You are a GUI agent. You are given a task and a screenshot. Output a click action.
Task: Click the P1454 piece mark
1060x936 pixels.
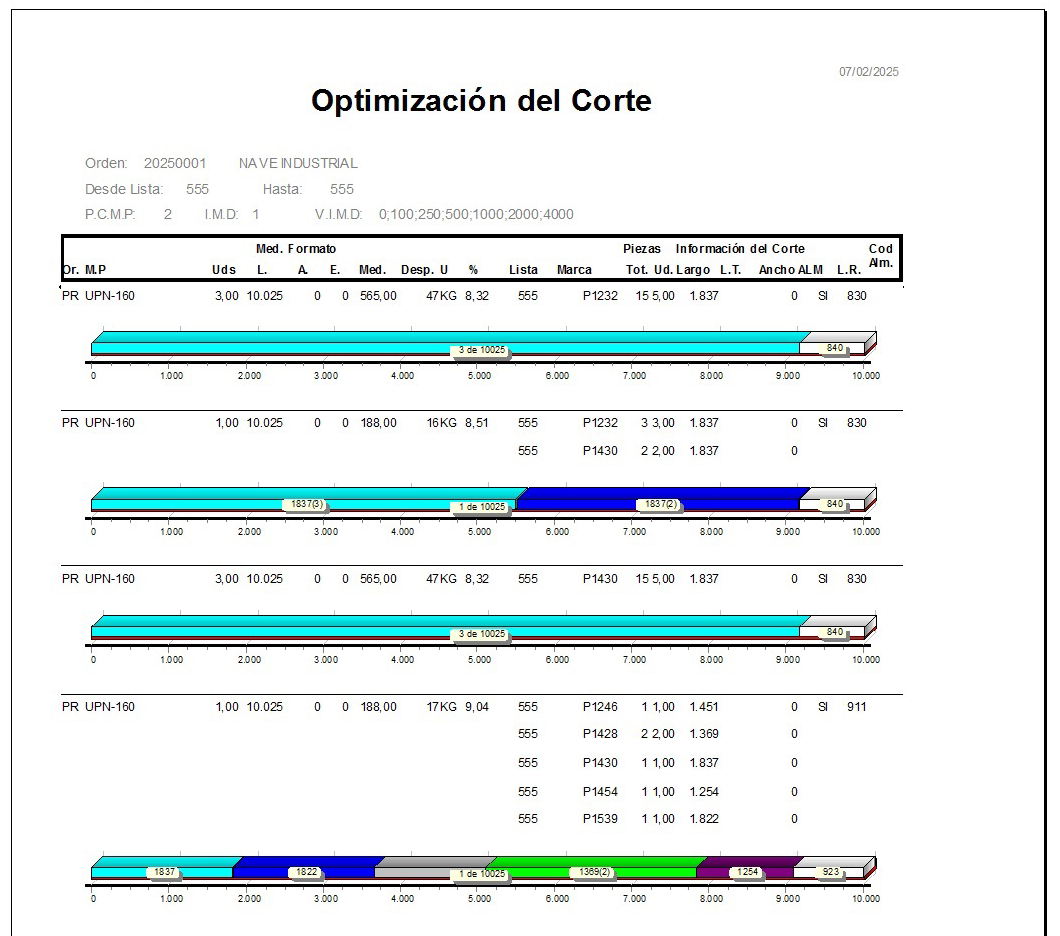coord(600,791)
